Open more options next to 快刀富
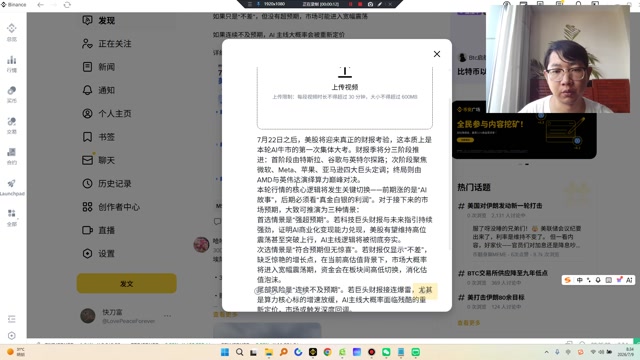 pyautogui.click(x=167, y=316)
